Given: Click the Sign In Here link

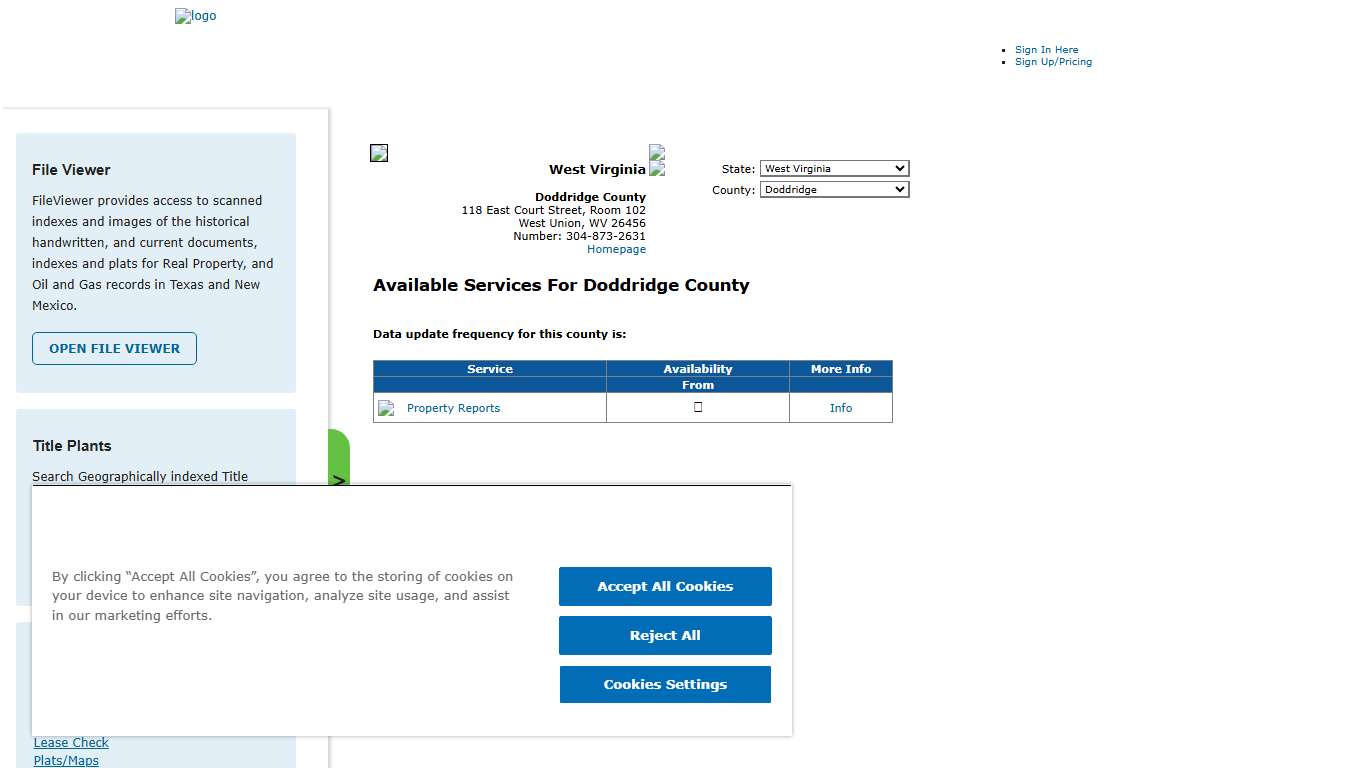Looking at the screenshot, I should (1046, 49).
